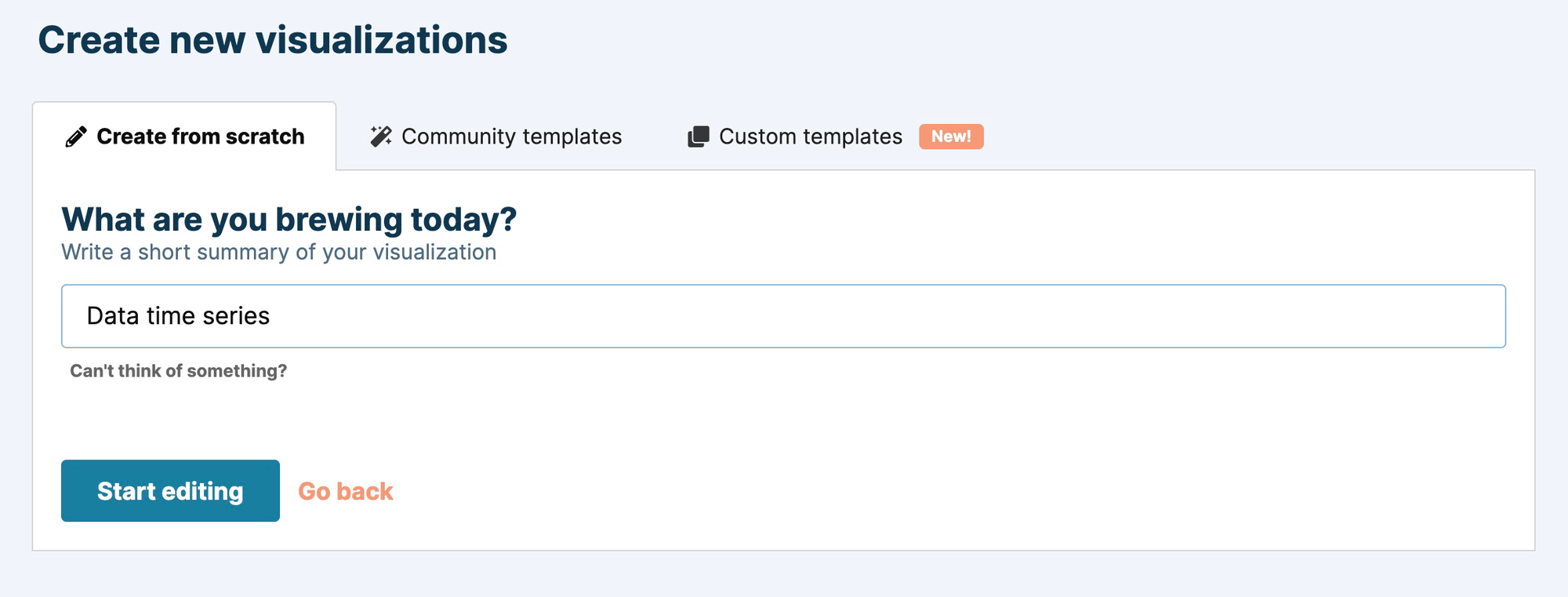Click the Create new visualizations page title

coord(273,40)
